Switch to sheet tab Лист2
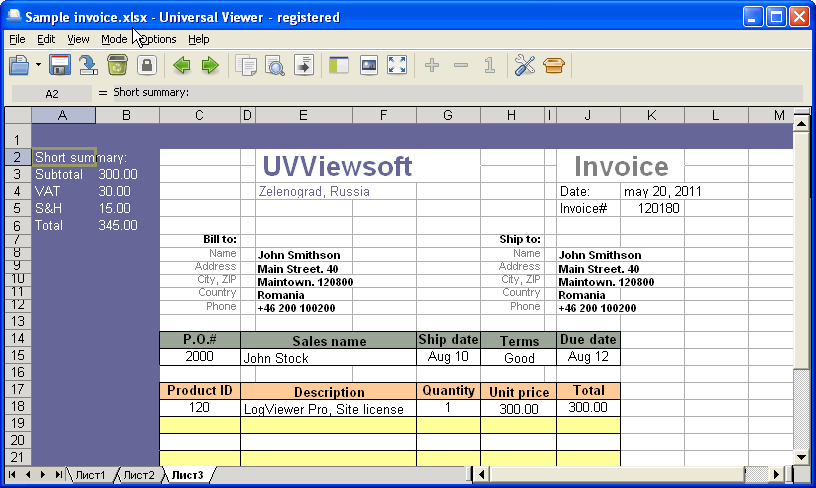Viewport: 816px width, 488px height. (139, 475)
